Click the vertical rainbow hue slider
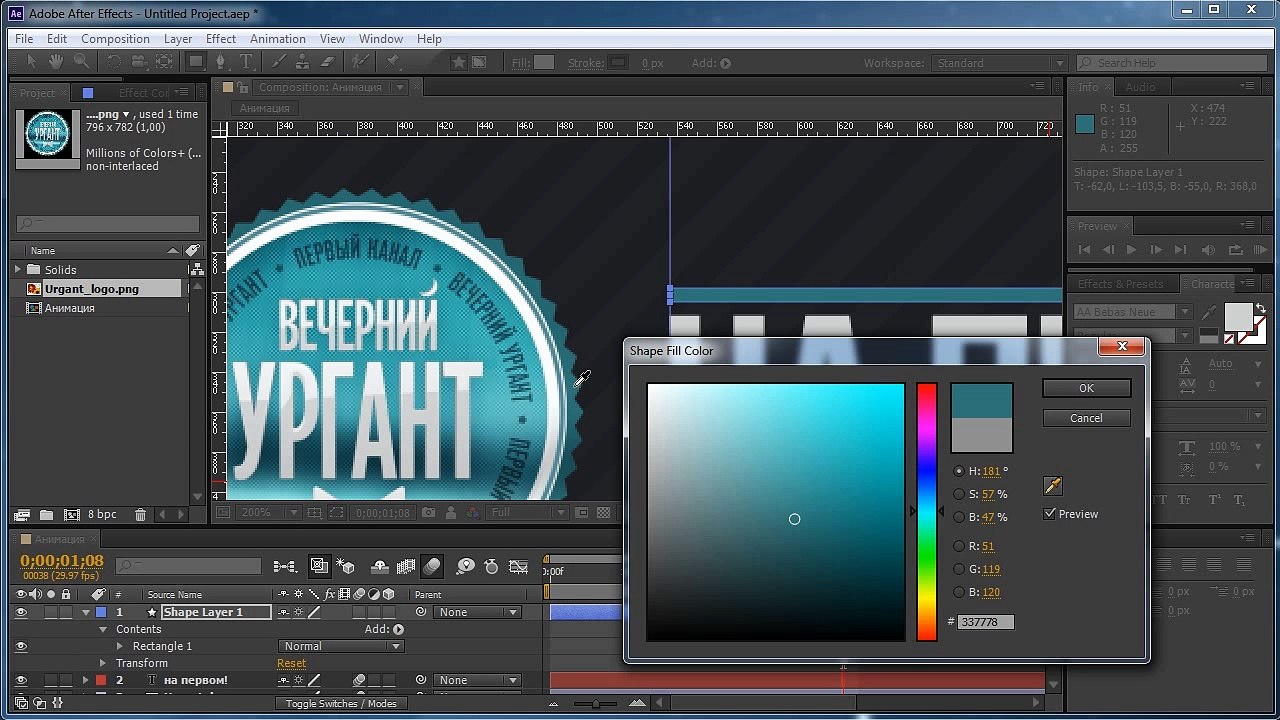The width and height of the screenshot is (1280, 720). [x=927, y=512]
